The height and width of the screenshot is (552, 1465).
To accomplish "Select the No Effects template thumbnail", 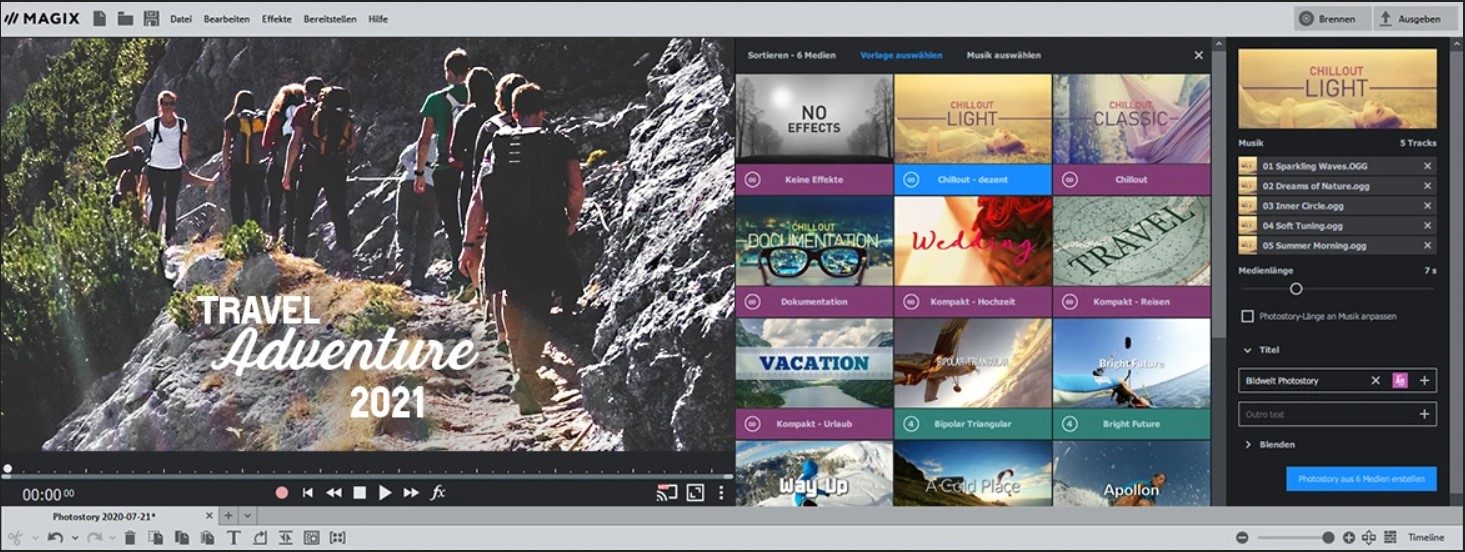I will coord(814,118).
